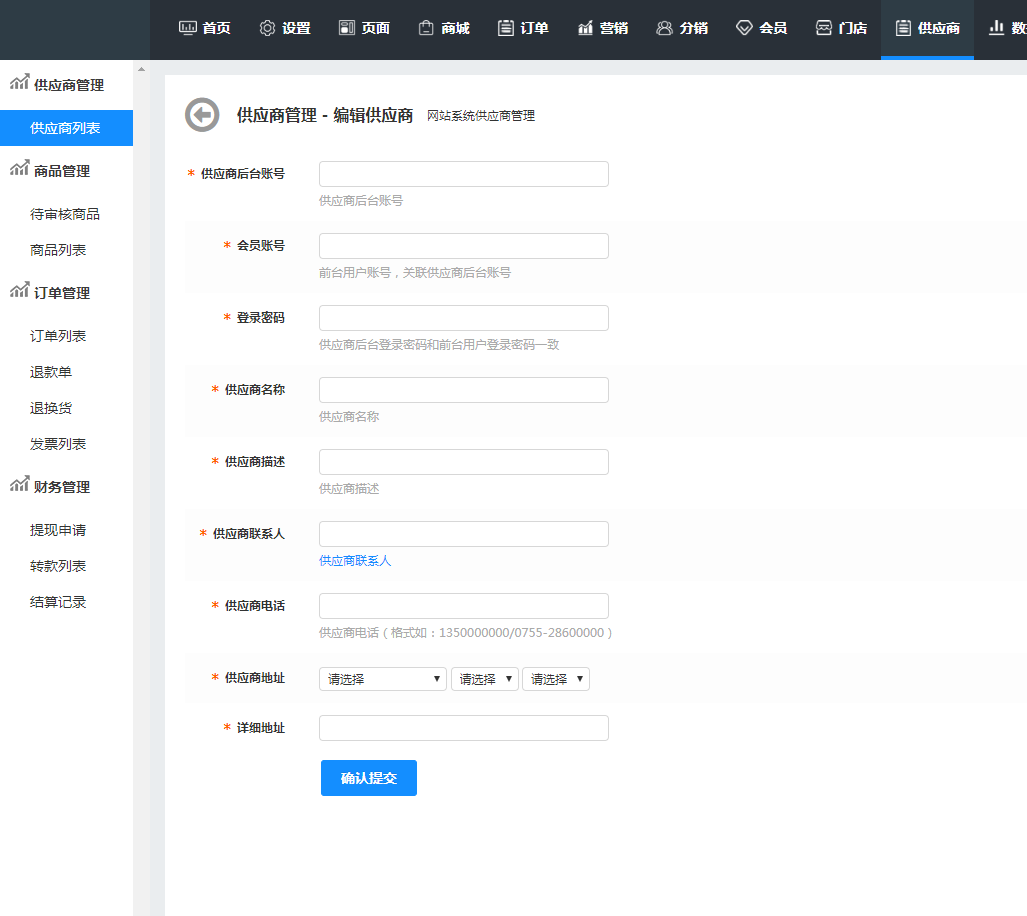Switch to the 页面 top menu
The image size is (1027, 916).
coord(364,28)
